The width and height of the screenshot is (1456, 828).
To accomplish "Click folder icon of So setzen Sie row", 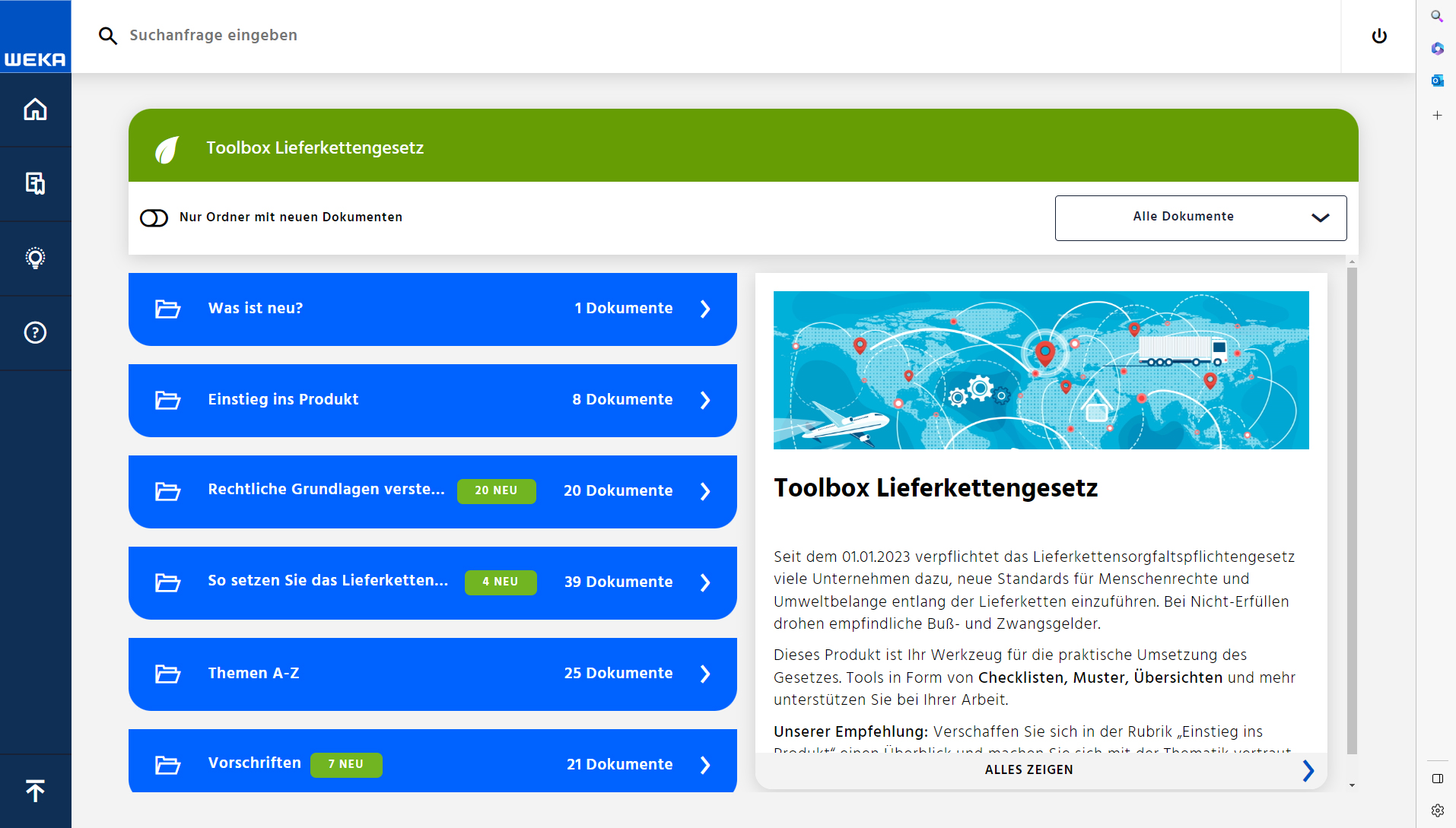I will [167, 582].
